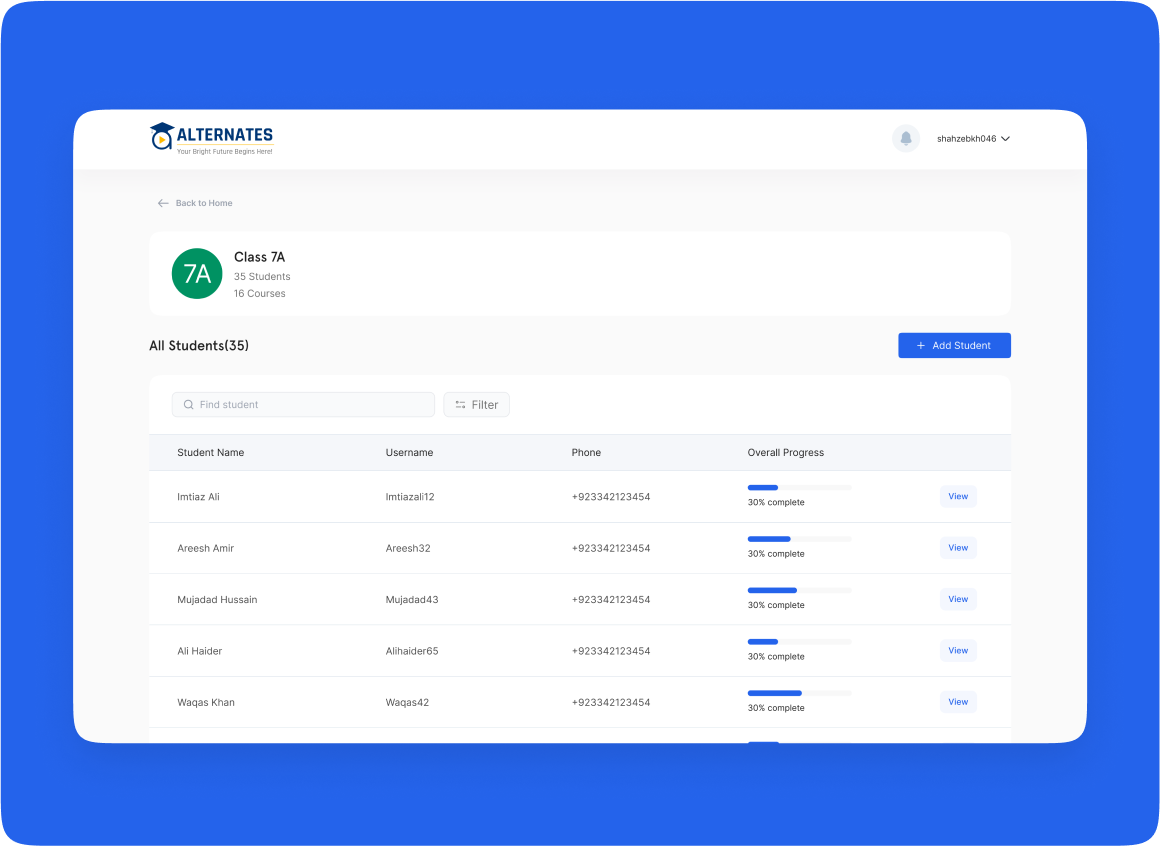The height and width of the screenshot is (846, 1160).
Task: Open the shahzebkh046 account dropdown
Action: (x=966, y=139)
